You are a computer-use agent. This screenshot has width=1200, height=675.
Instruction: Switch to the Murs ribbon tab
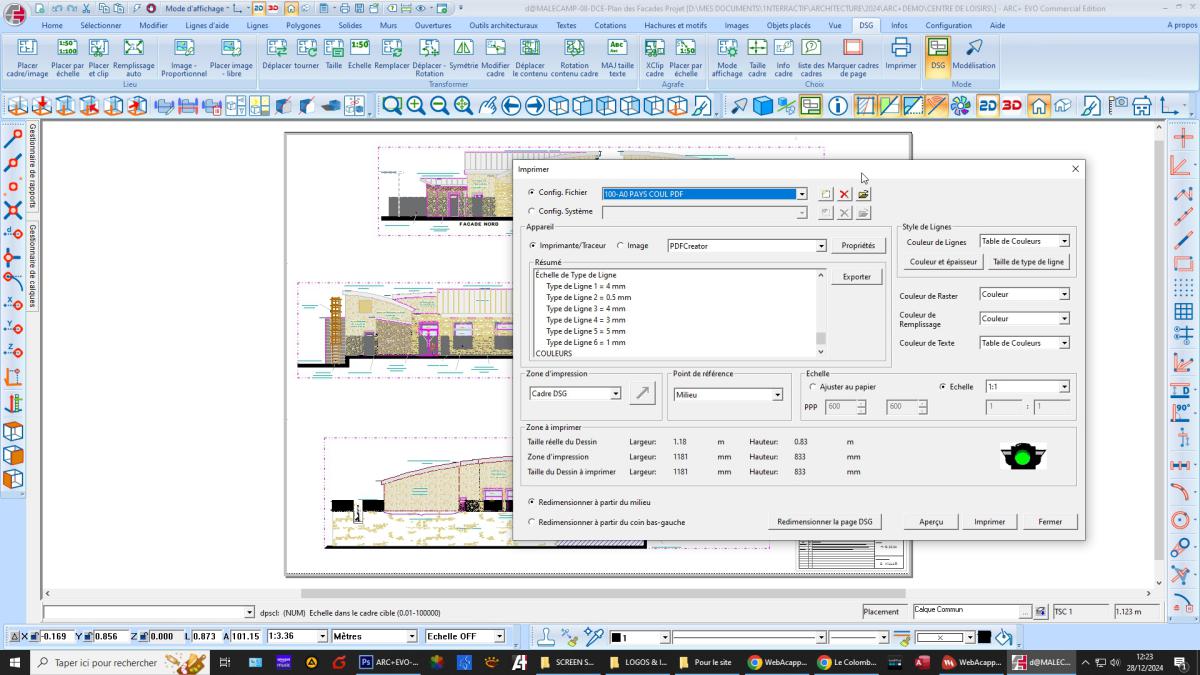[x=388, y=25]
